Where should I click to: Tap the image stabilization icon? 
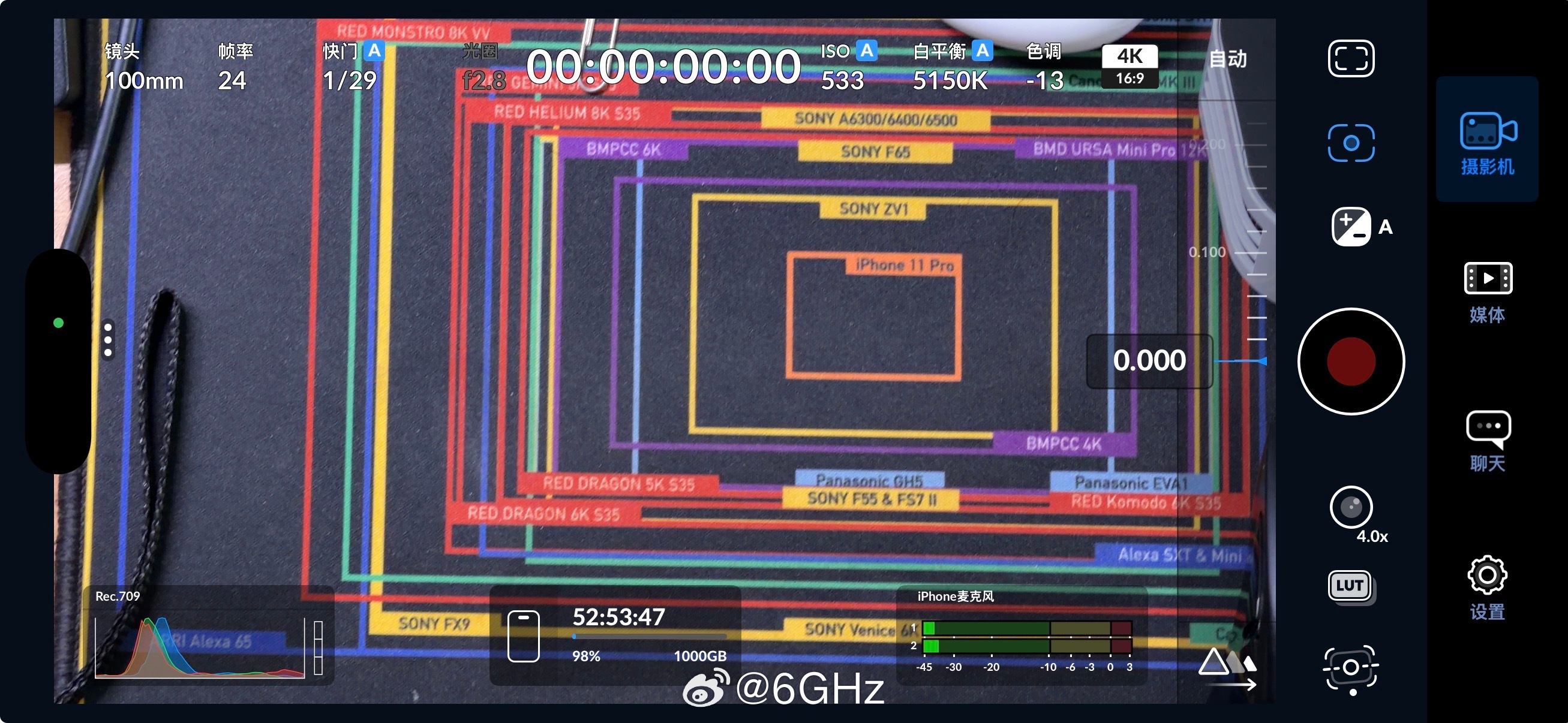pos(1351,669)
